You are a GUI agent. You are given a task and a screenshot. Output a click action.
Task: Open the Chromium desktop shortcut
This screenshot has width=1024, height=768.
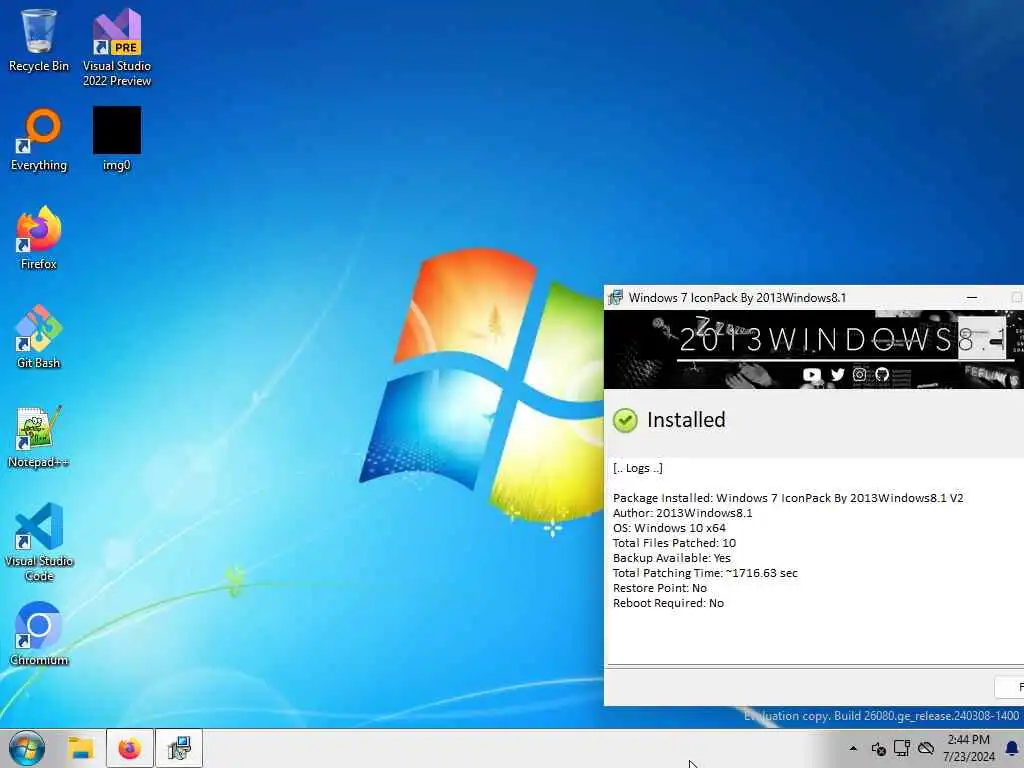tap(39, 633)
